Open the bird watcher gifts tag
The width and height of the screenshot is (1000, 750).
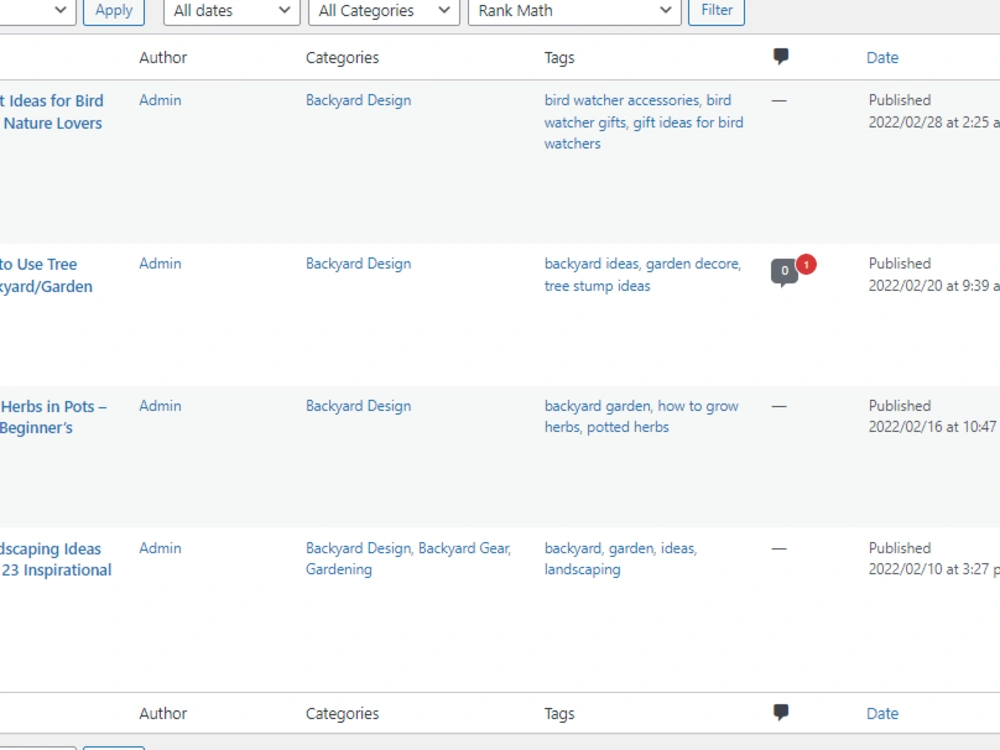[585, 122]
